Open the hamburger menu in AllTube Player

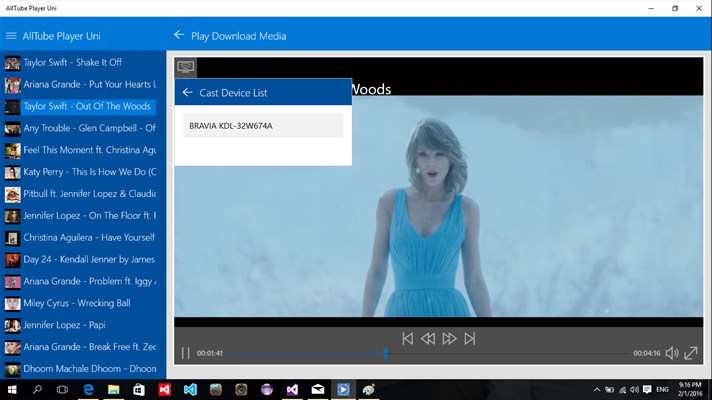click(x=11, y=36)
